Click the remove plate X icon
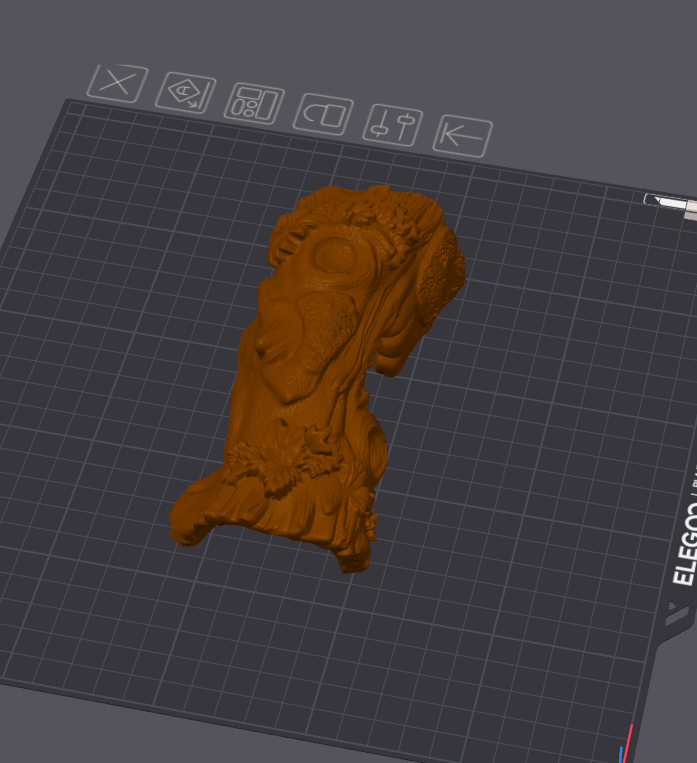This screenshot has height=763, width=697. click(117, 83)
